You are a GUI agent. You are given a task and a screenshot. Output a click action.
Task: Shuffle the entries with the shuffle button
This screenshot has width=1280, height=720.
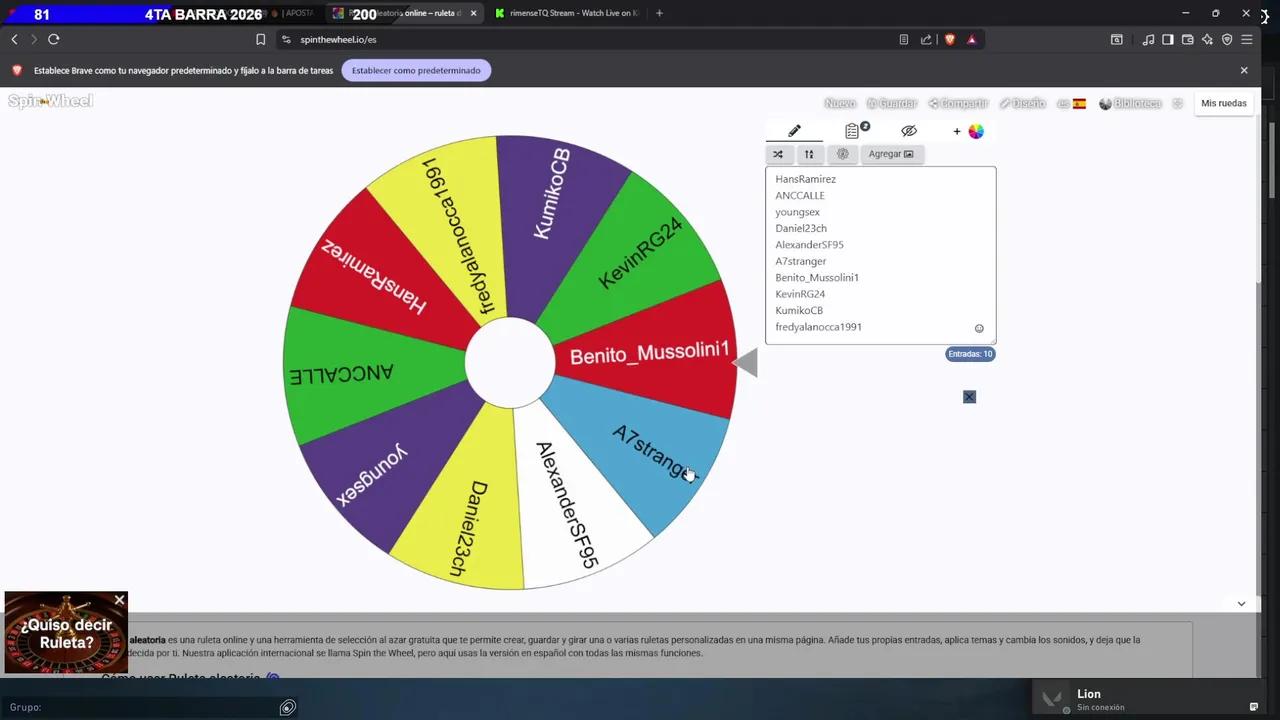click(x=778, y=154)
